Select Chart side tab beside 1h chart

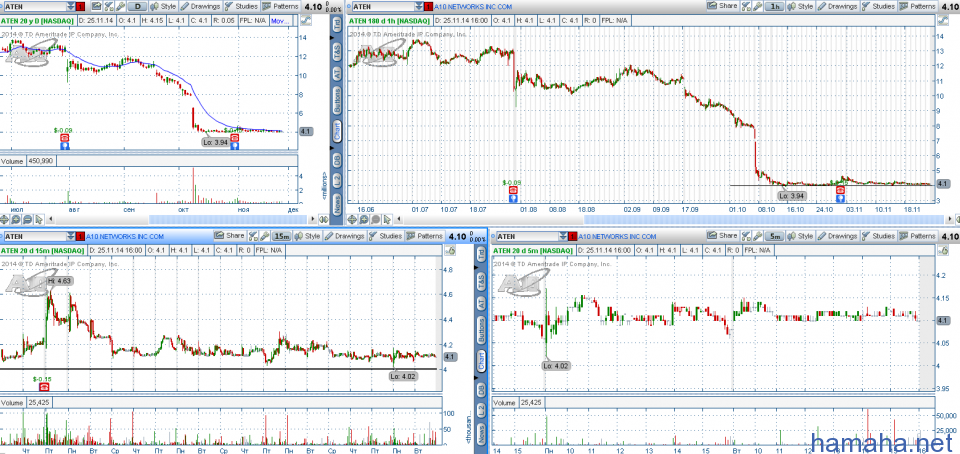click(336, 130)
